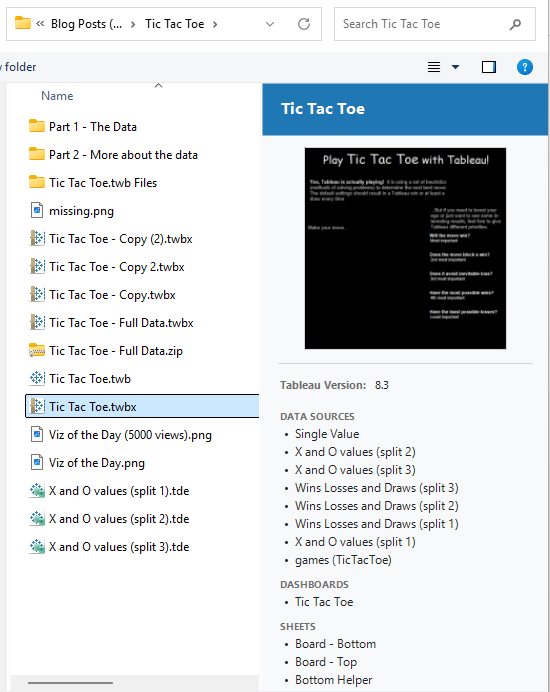550x692 pixels.
Task: Click the workbook preview thumbnail
Action: [x=405, y=248]
